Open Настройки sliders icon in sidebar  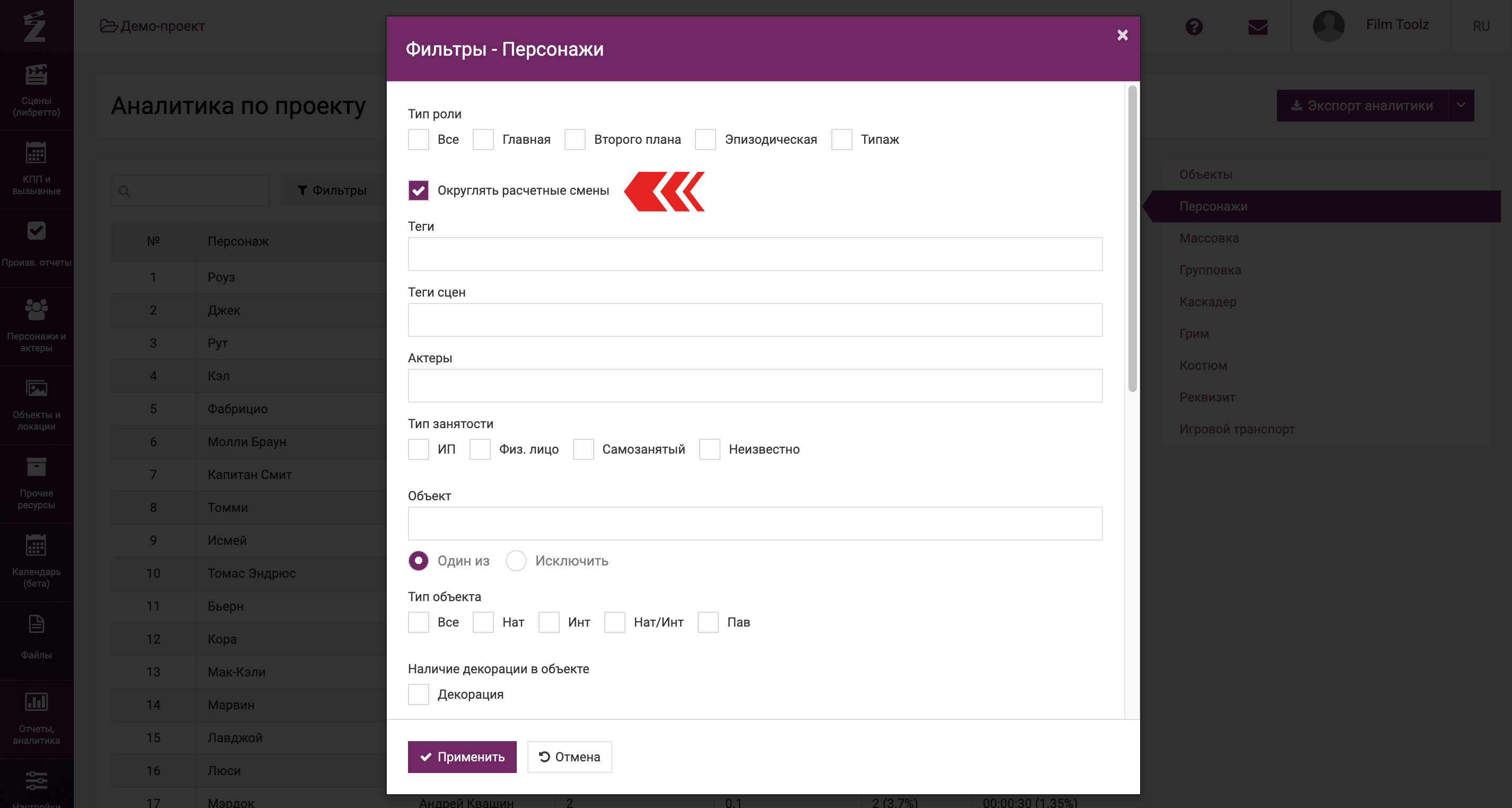[x=37, y=781]
